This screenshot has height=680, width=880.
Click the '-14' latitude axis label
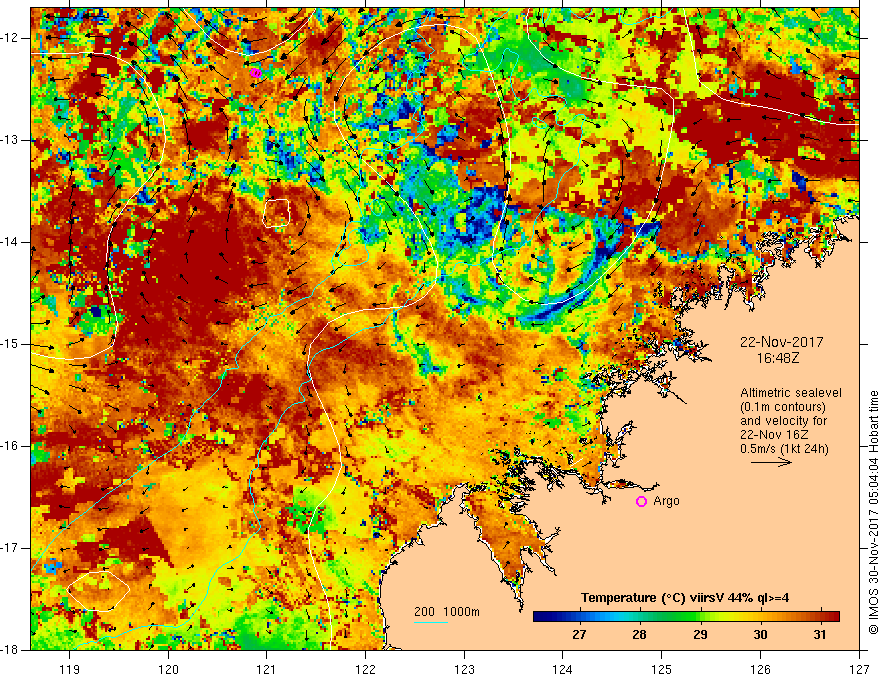(x=10, y=242)
